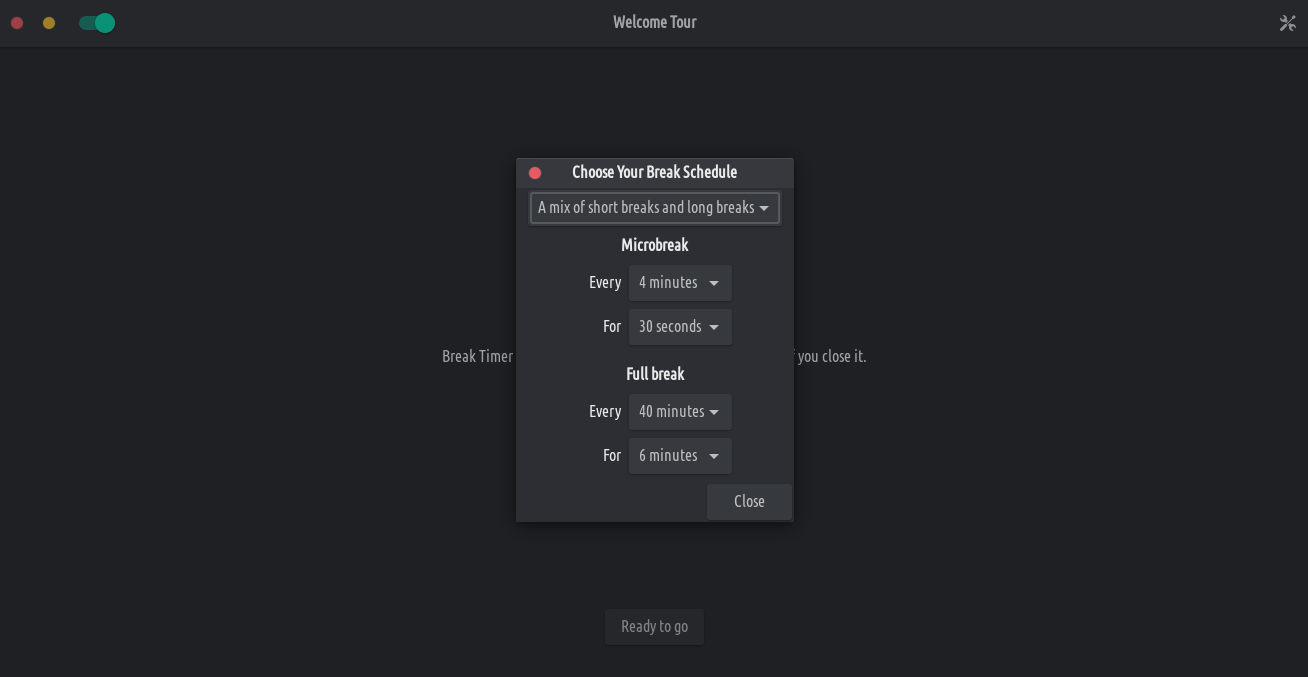This screenshot has height=677, width=1308.
Task: Click the 'For' label under Full break
Action: [612, 456]
